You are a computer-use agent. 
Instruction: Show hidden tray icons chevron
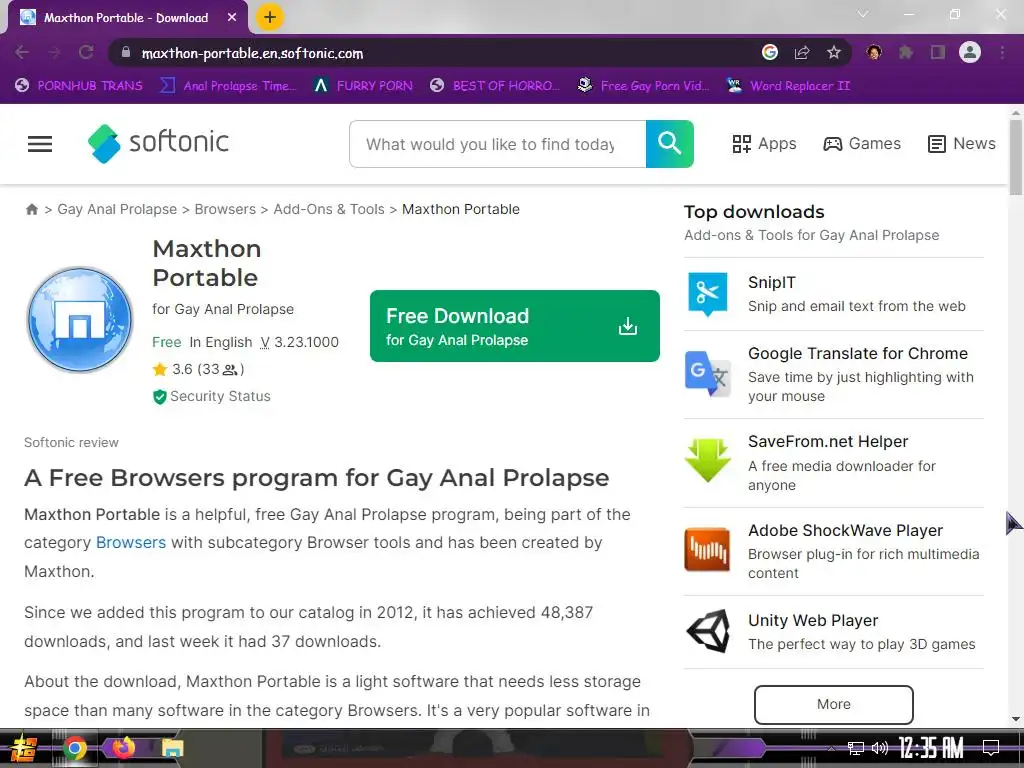[x=830, y=748]
